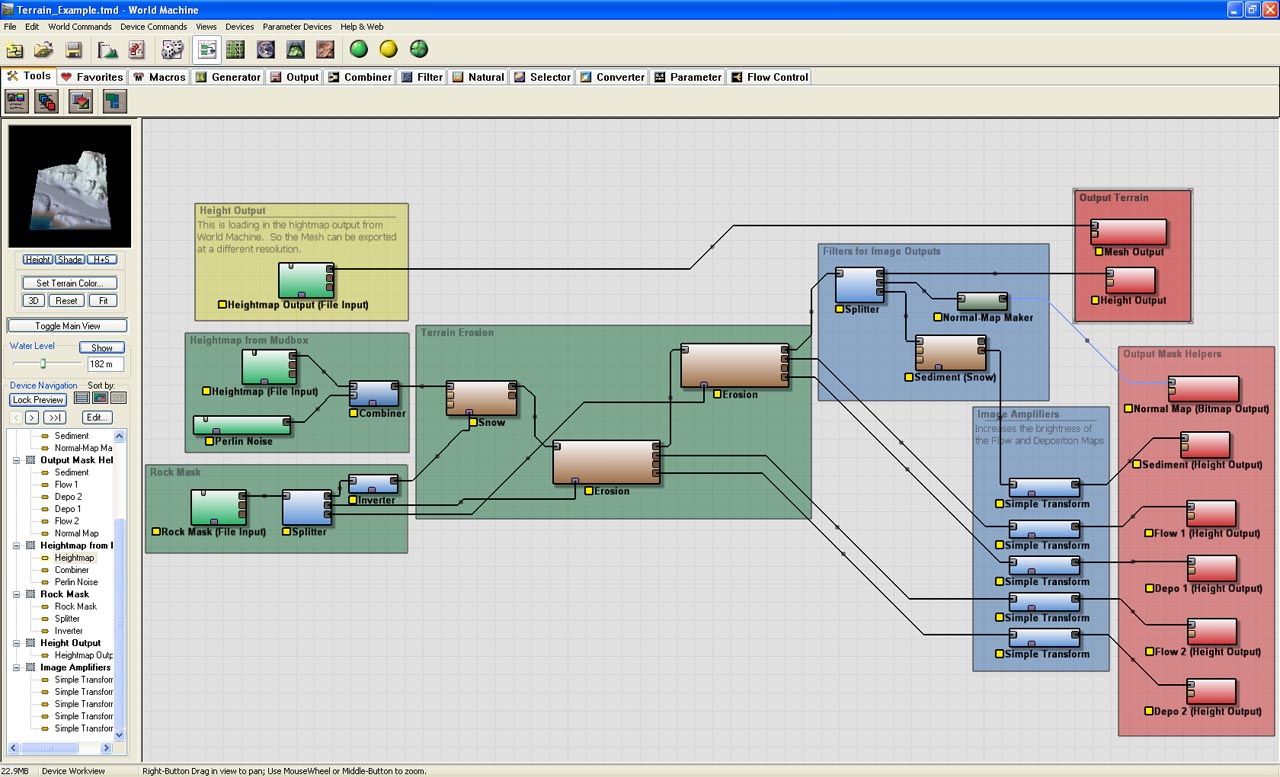
Task: Click the dice randomize icon in toolbar
Action: click(x=172, y=49)
